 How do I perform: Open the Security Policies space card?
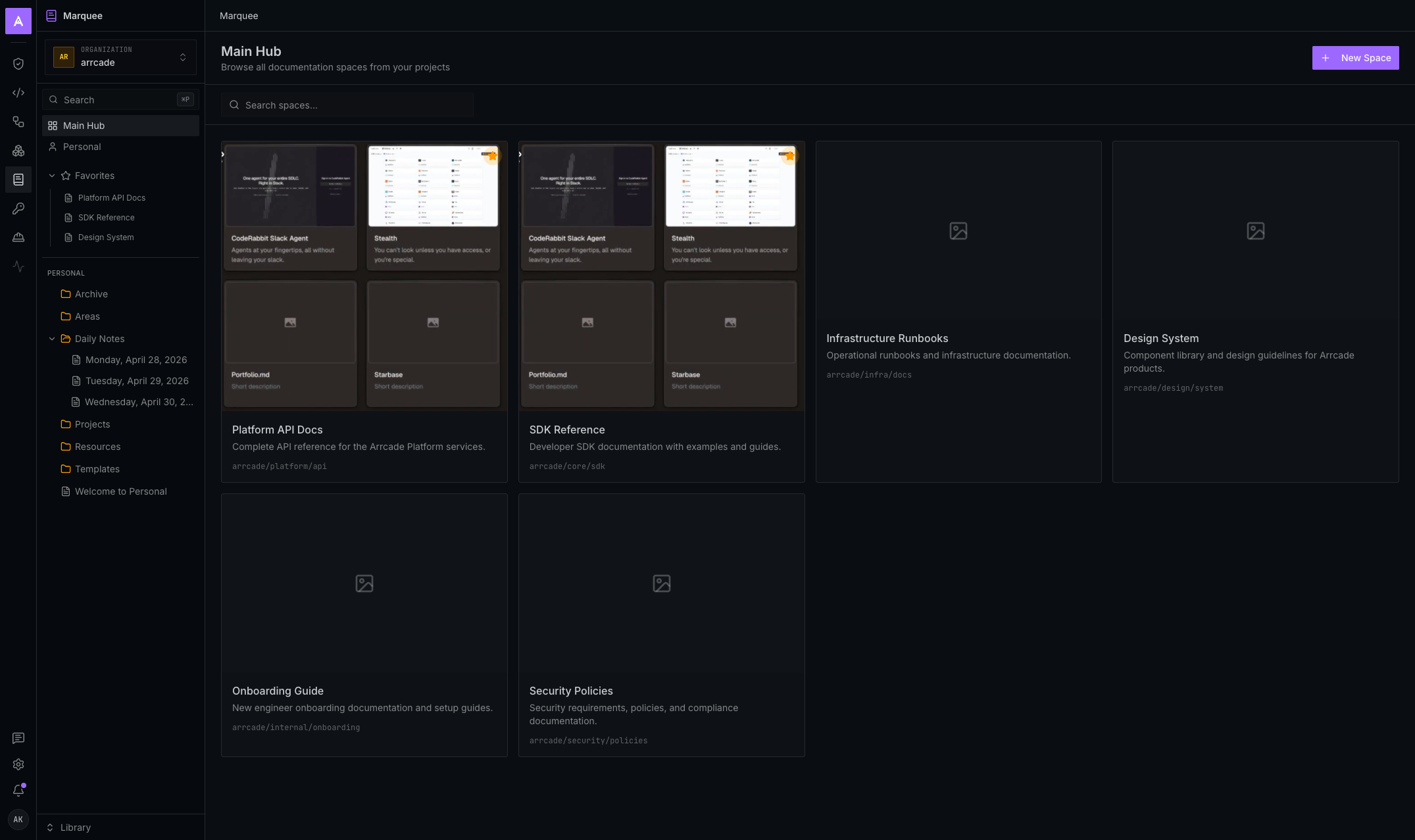point(661,625)
